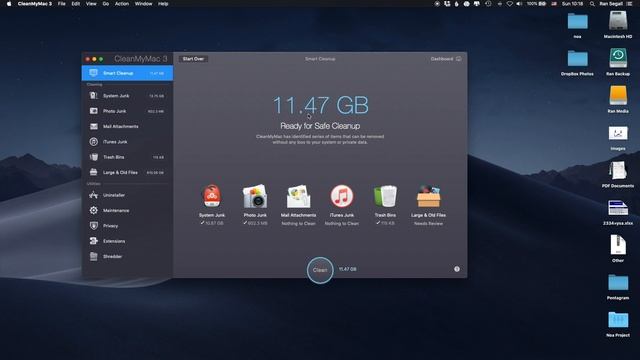Open Trash Bins in the sidebar

(127, 157)
